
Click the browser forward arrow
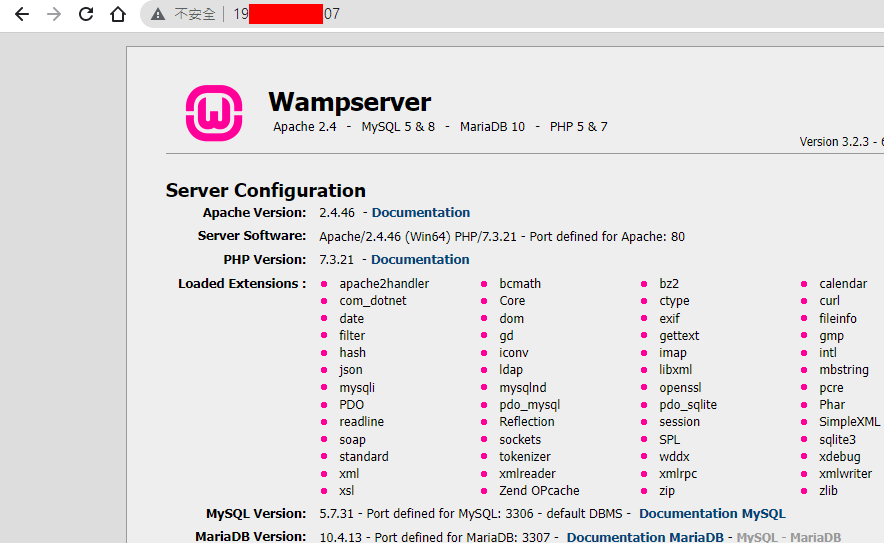click(54, 14)
